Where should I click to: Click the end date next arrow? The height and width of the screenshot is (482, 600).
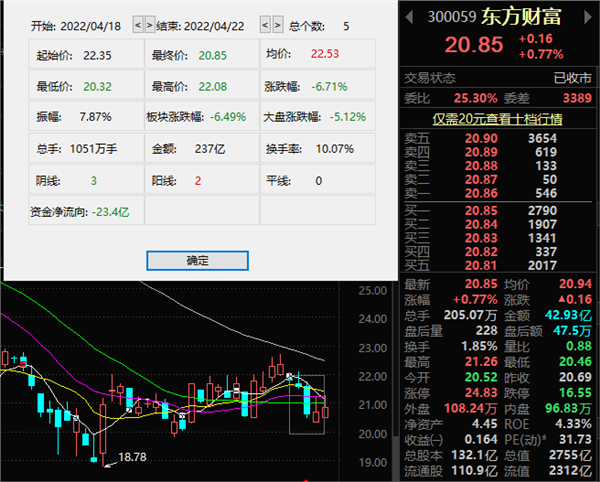tap(277, 24)
